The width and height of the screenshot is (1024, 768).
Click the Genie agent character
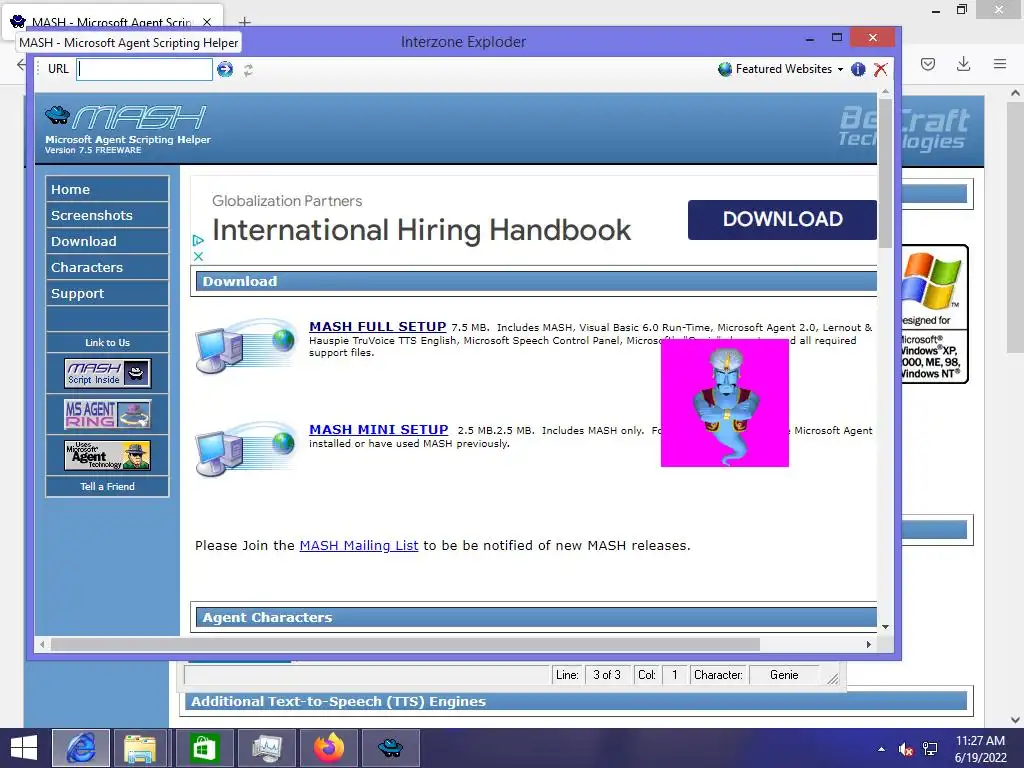coord(725,403)
